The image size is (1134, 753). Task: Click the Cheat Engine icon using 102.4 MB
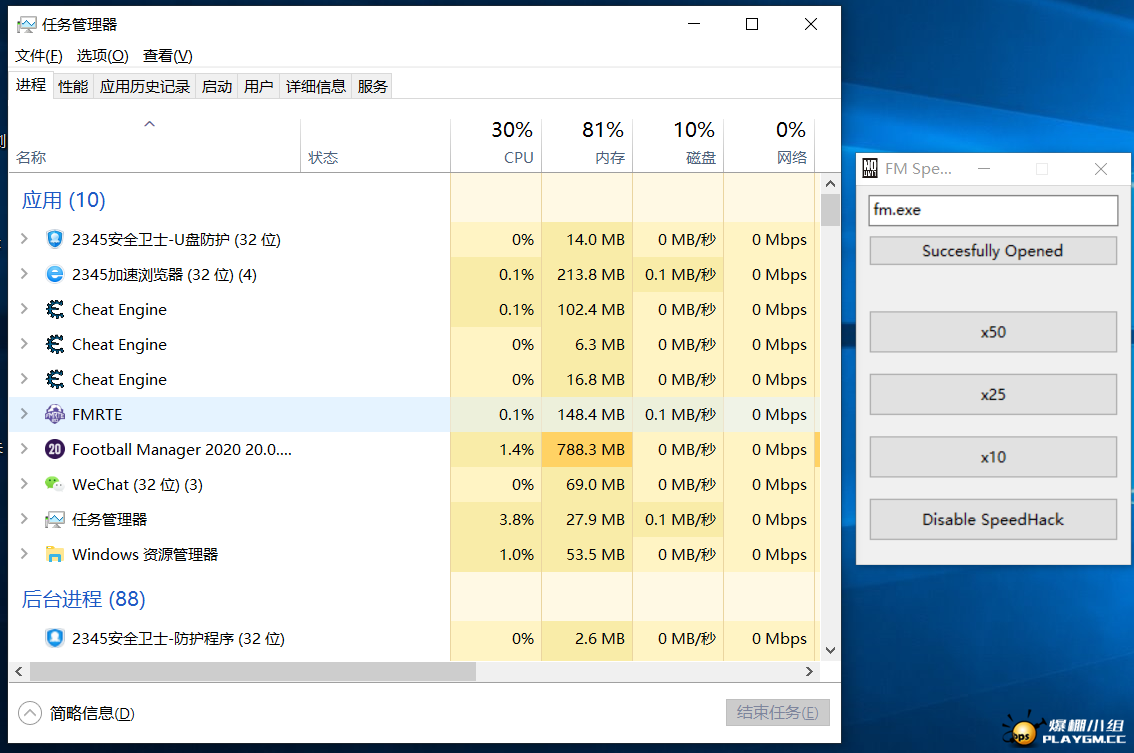point(55,310)
